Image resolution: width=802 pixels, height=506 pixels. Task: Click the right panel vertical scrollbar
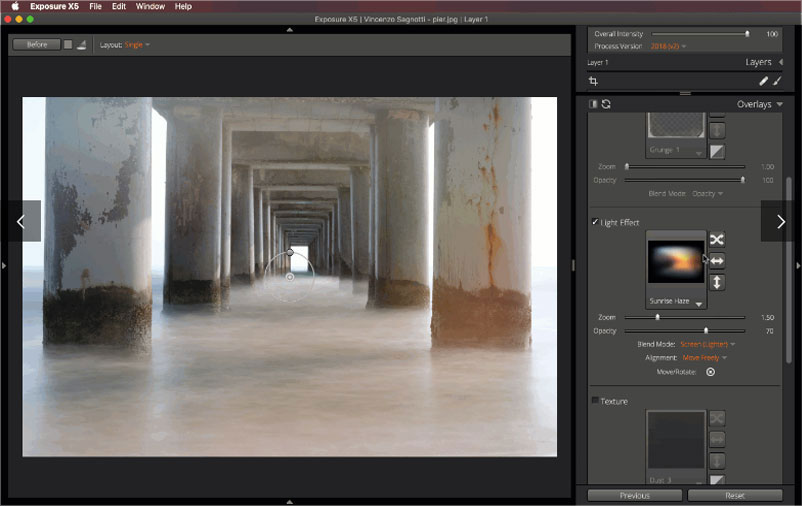789,271
